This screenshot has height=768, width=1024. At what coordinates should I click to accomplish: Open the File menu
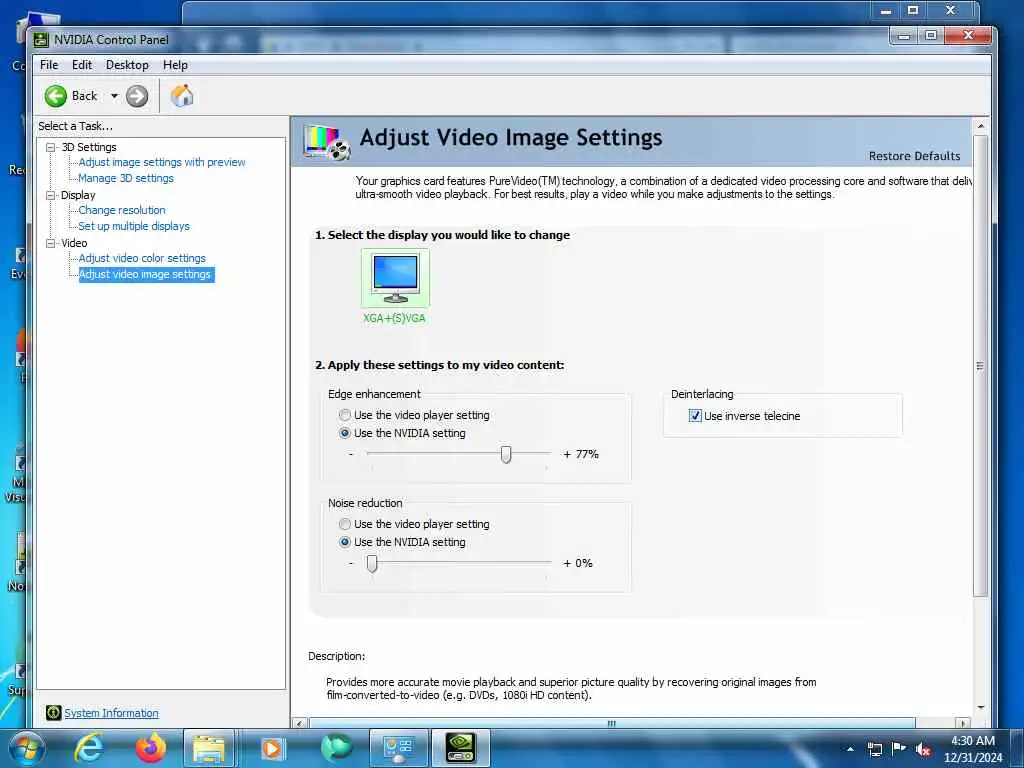click(x=49, y=65)
